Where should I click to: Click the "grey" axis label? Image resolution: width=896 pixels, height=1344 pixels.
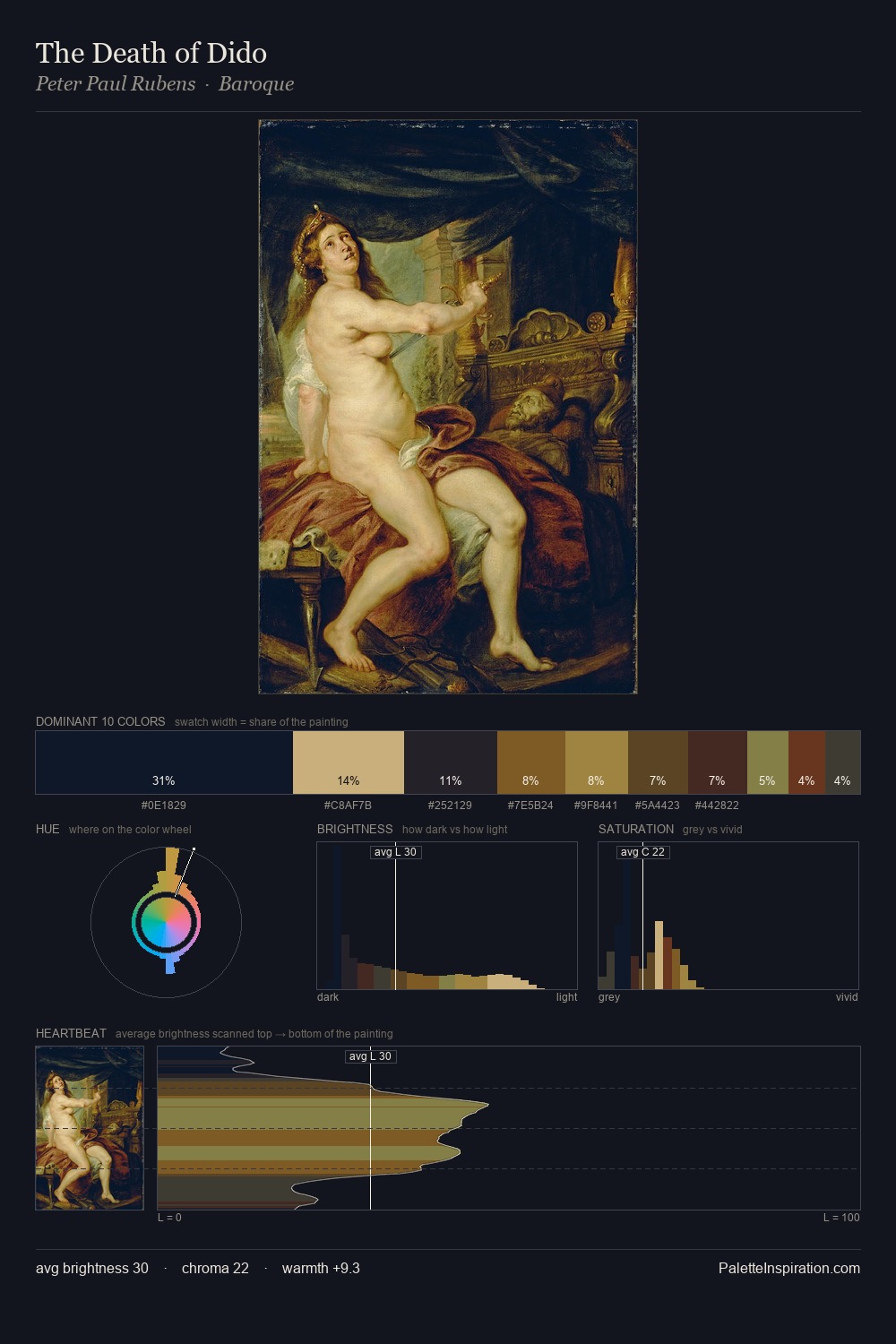point(609,997)
